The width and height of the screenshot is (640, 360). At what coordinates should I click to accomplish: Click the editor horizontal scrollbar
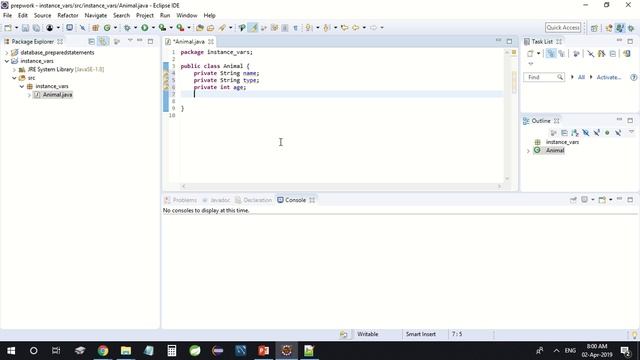(341, 186)
